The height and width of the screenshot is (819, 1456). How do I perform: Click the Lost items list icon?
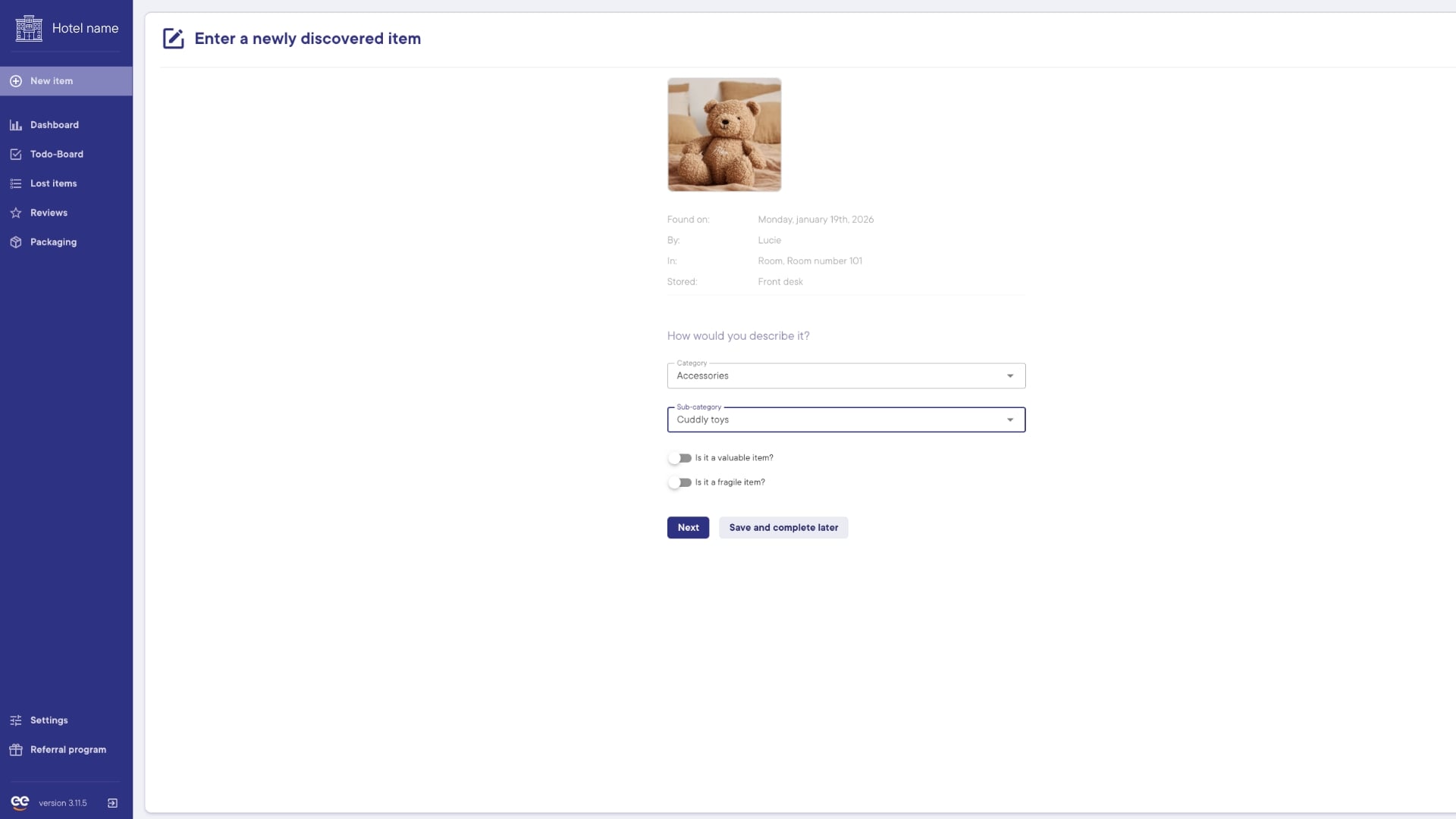16,184
